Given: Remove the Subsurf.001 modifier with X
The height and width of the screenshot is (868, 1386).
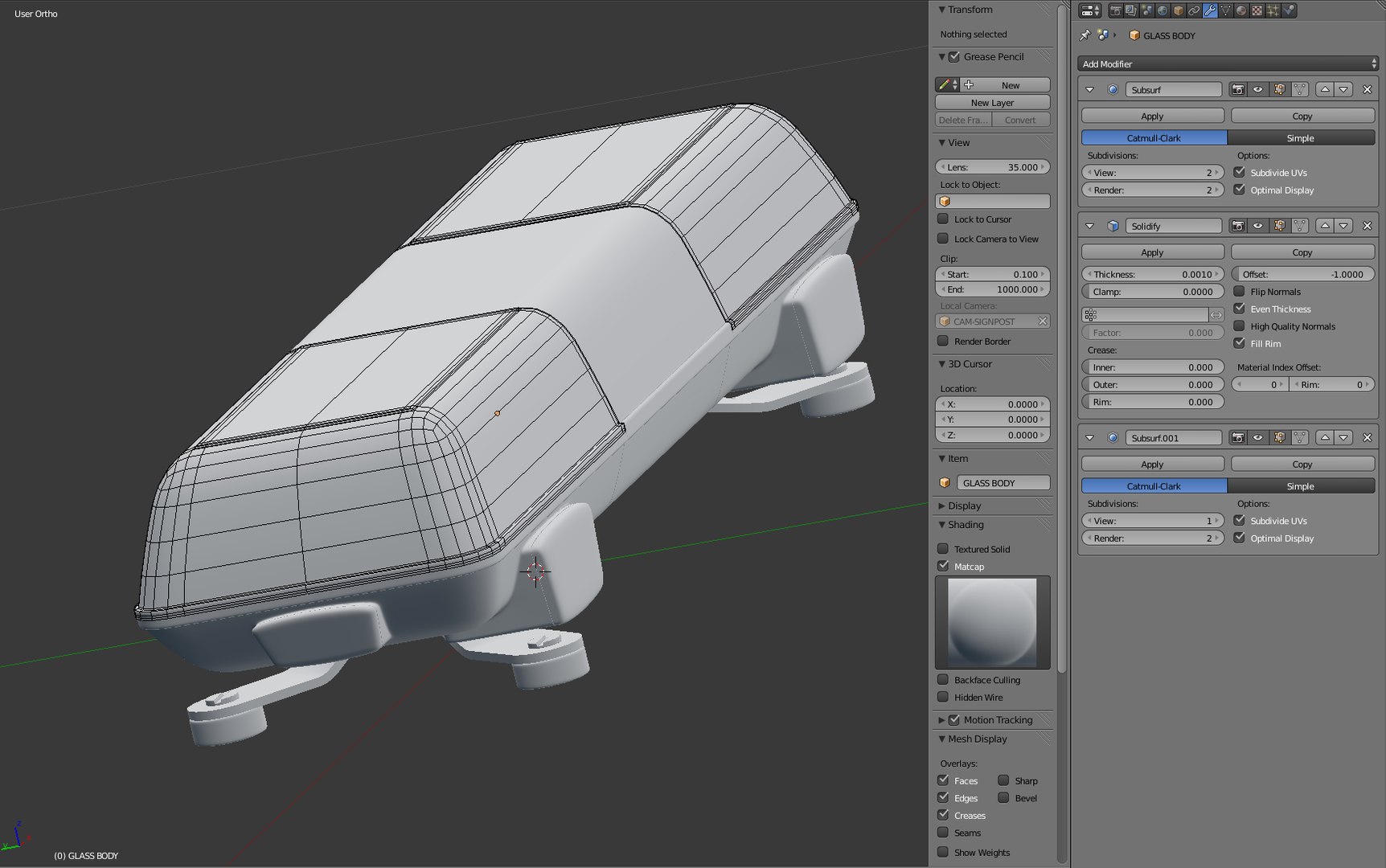Looking at the screenshot, I should click(x=1367, y=438).
